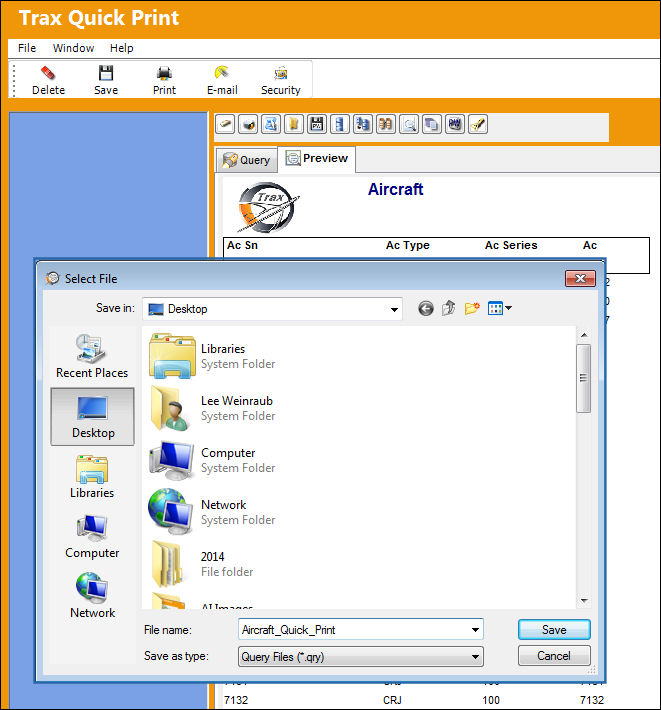Click the printer icon in the report toolbar
The width and height of the screenshot is (661, 710).
(x=248, y=124)
